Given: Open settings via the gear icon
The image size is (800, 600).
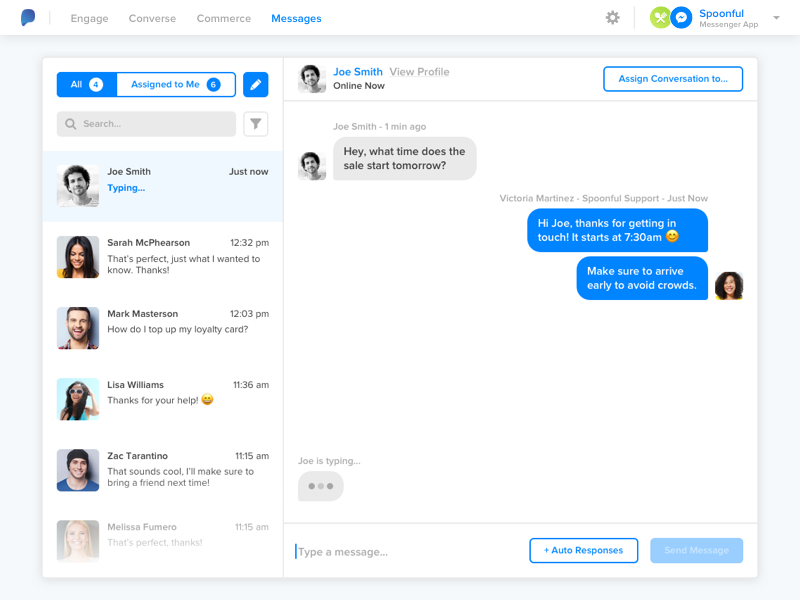Looking at the screenshot, I should [612, 18].
